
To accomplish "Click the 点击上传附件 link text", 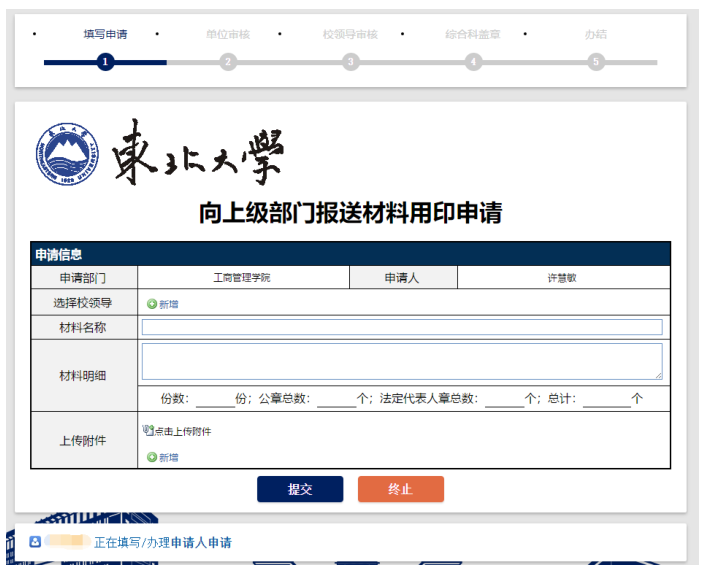I will 182,432.
